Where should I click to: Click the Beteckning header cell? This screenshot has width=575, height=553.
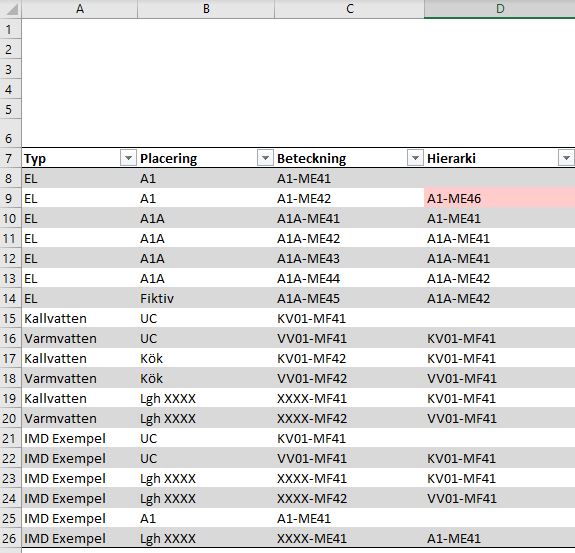coord(349,158)
